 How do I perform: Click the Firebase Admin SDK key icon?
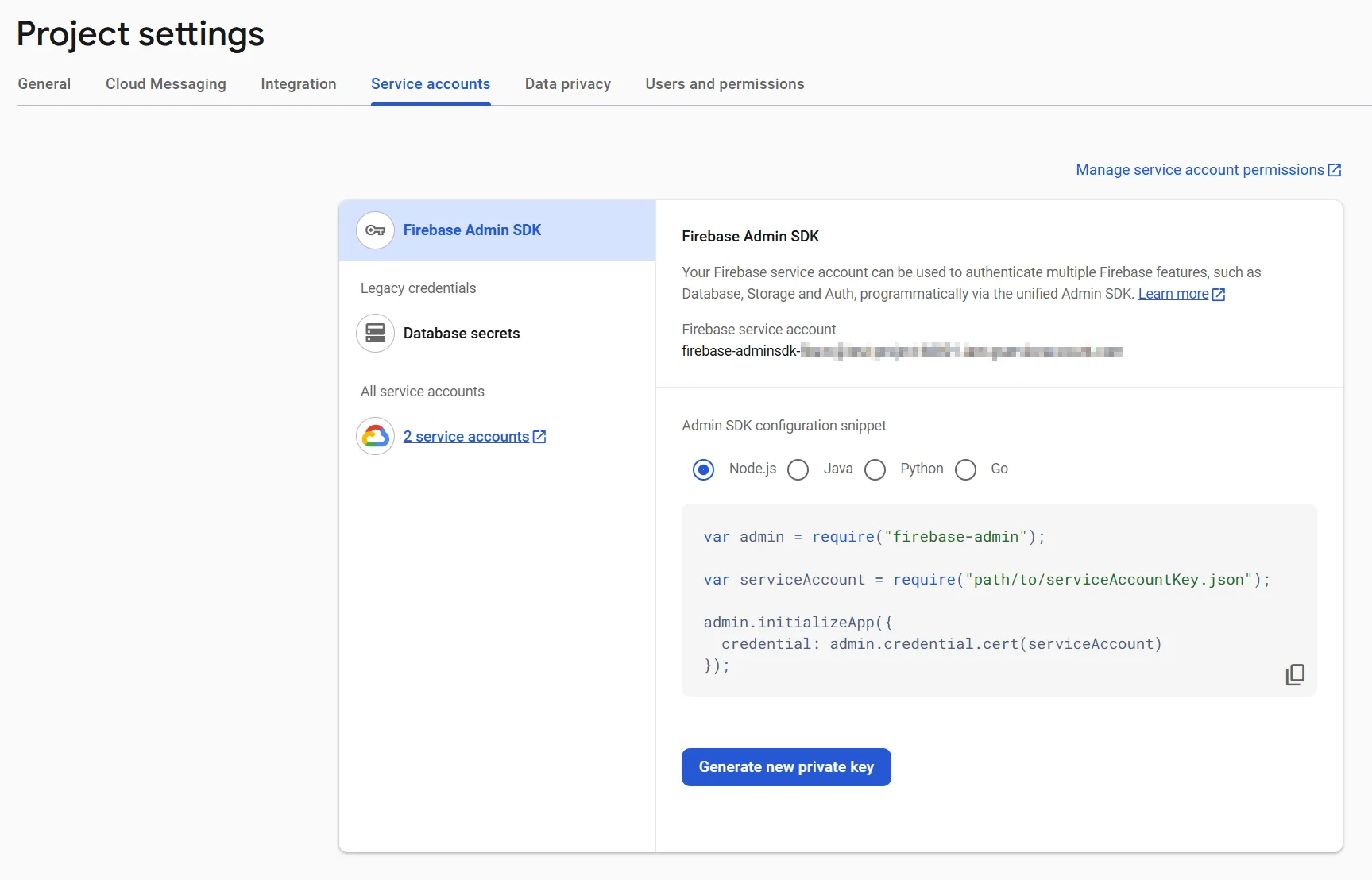coord(375,230)
